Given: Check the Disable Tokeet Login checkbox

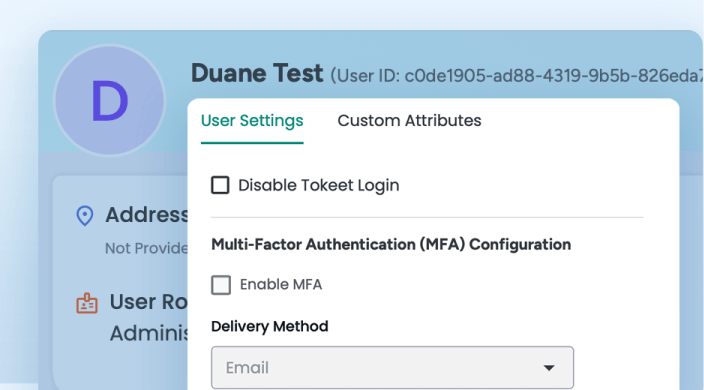Looking at the screenshot, I should point(220,185).
